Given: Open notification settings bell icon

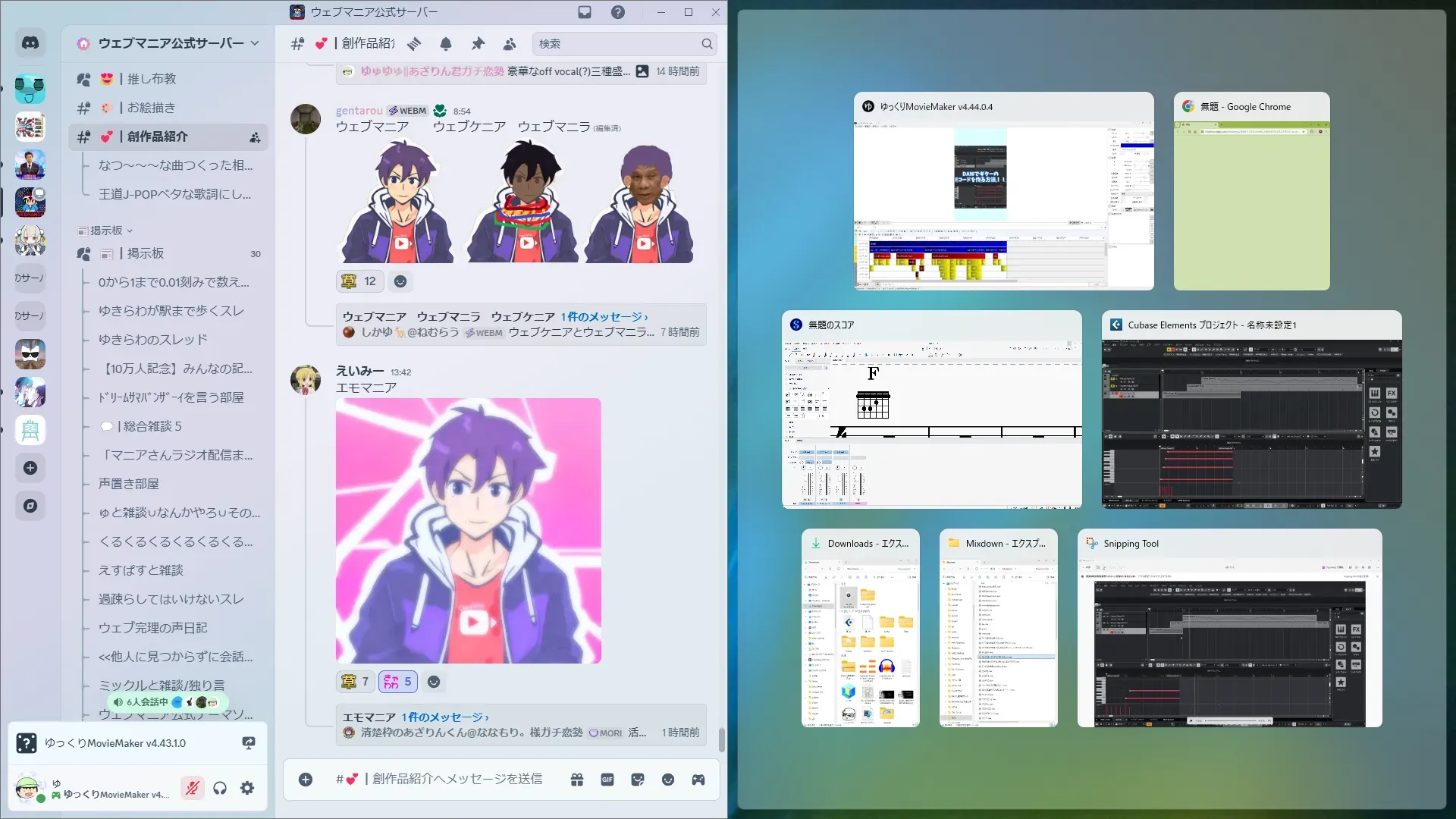Looking at the screenshot, I should 446,44.
